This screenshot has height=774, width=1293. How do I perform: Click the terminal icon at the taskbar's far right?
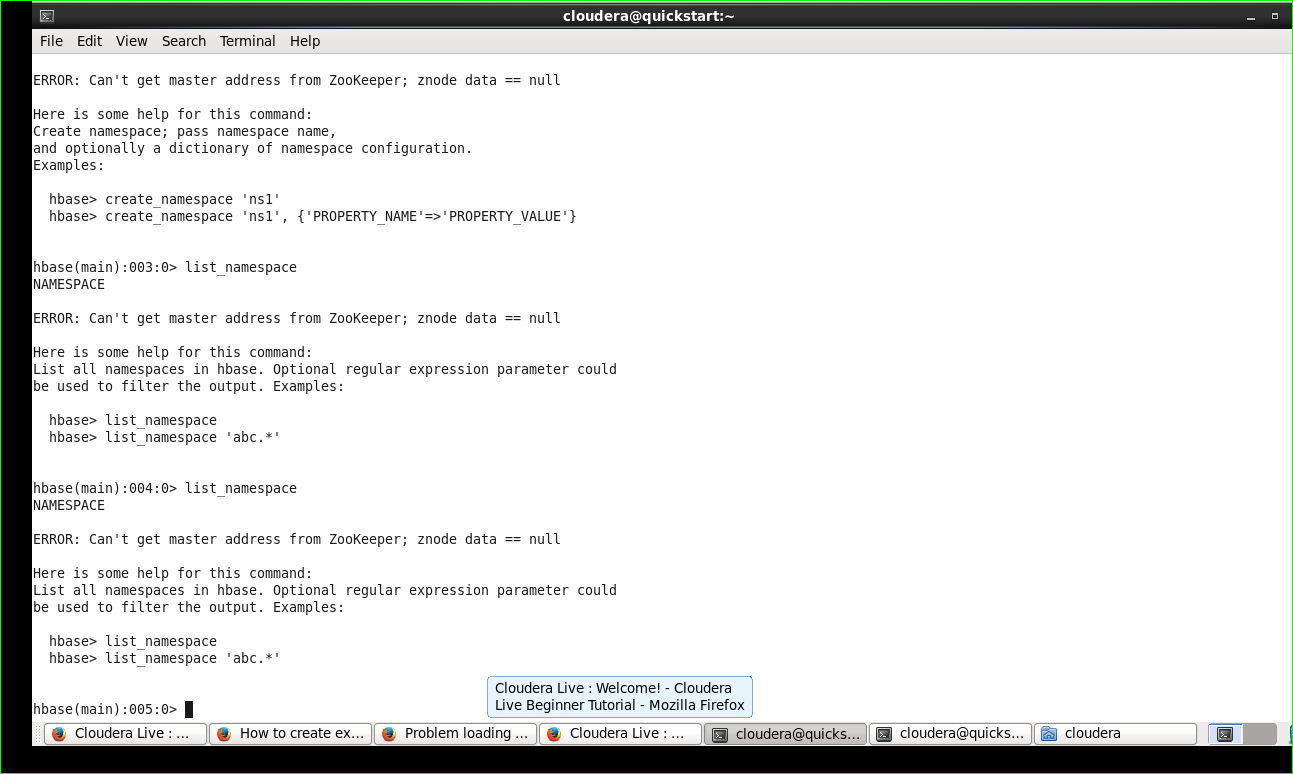[x=1225, y=733]
